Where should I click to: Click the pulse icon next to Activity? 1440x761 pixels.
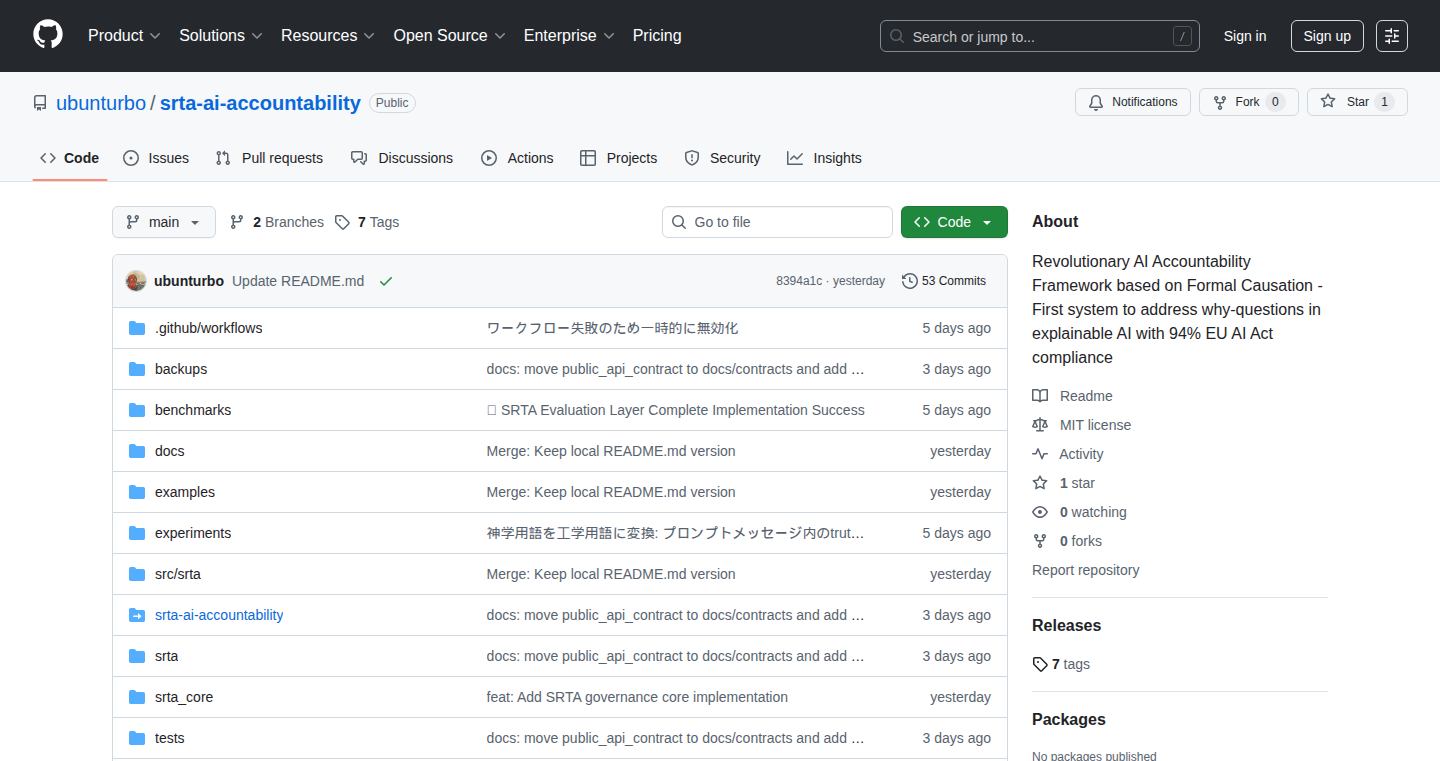tap(1040, 454)
